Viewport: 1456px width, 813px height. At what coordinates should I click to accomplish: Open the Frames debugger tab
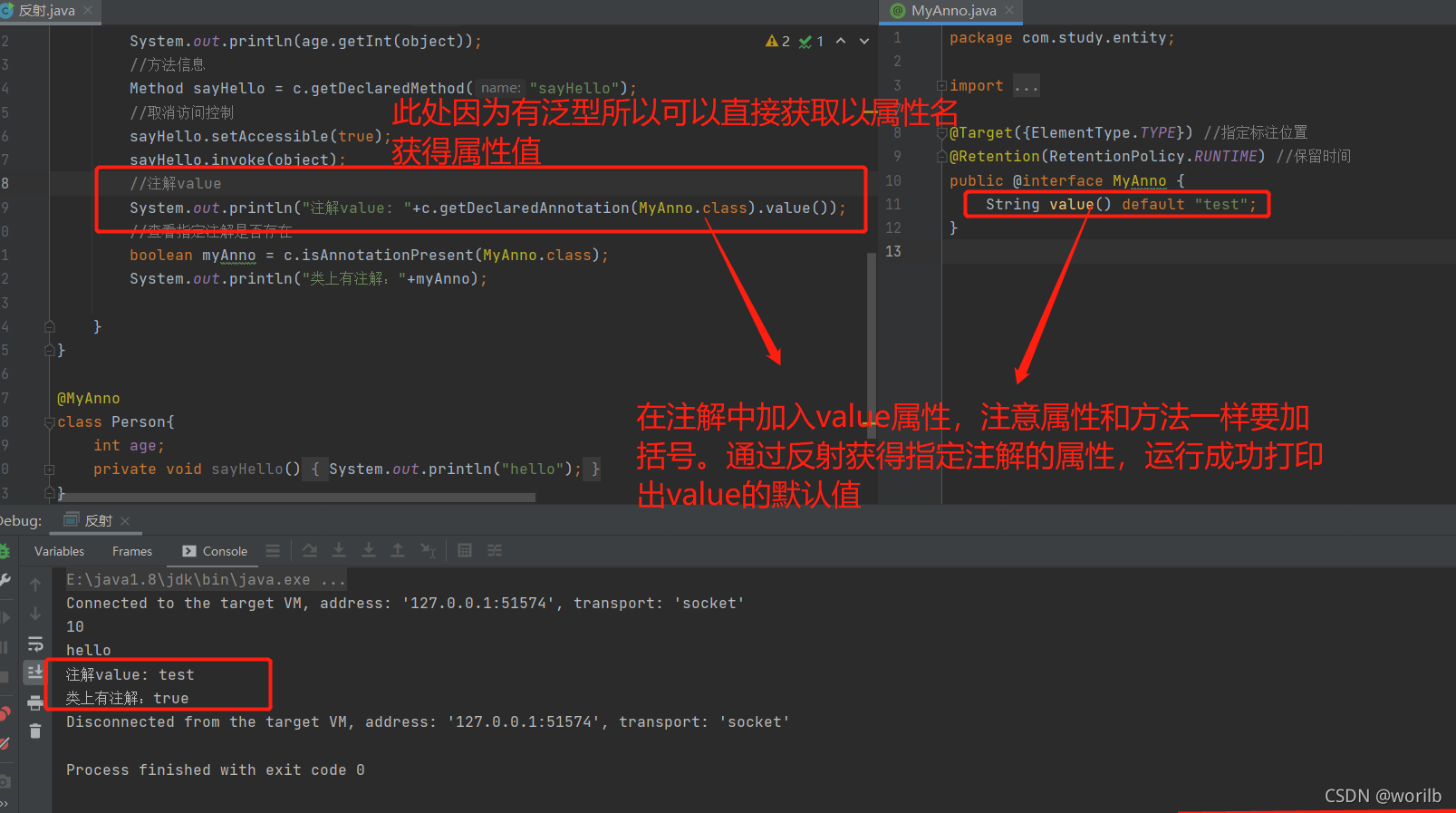[132, 551]
